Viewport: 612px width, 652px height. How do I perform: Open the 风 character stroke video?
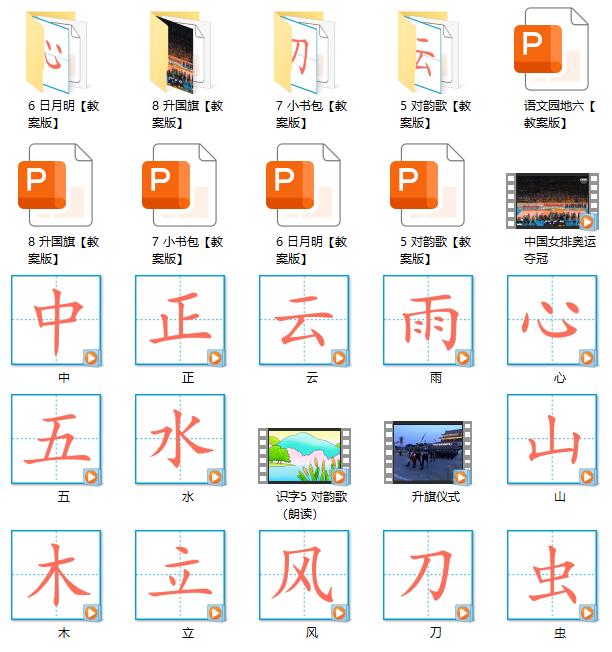304,576
